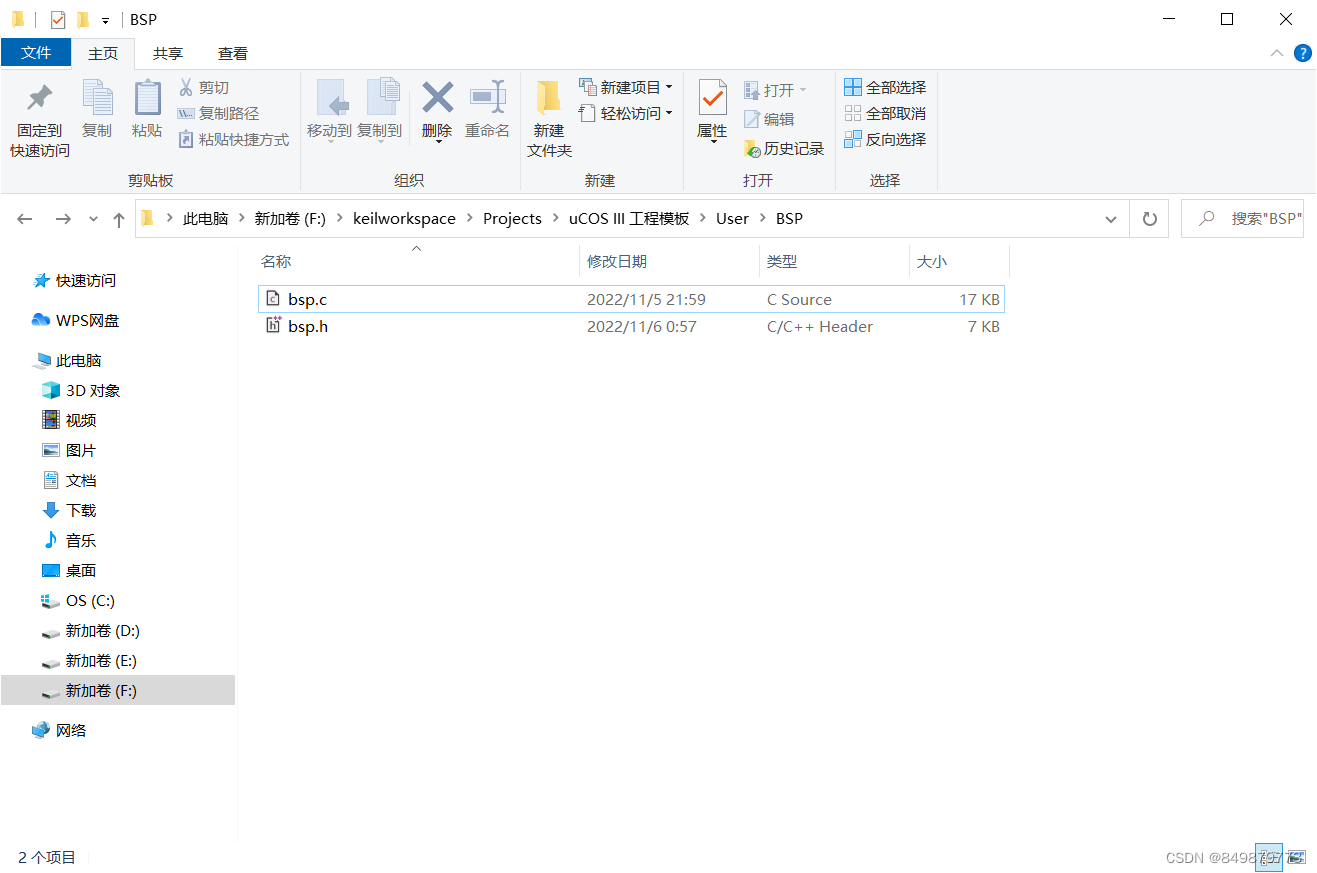
Task: Open Desktop (桌面) in the sidebar
Action: tap(69, 571)
